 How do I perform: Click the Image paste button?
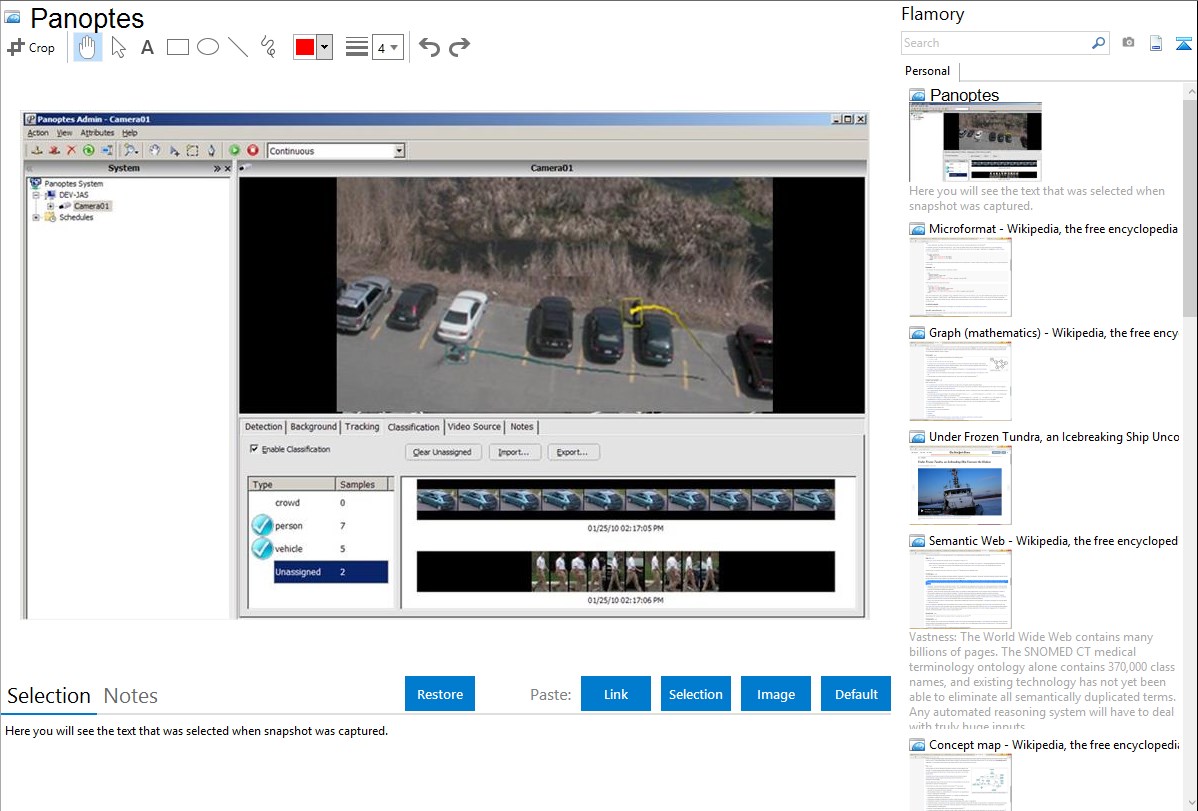[775, 694]
